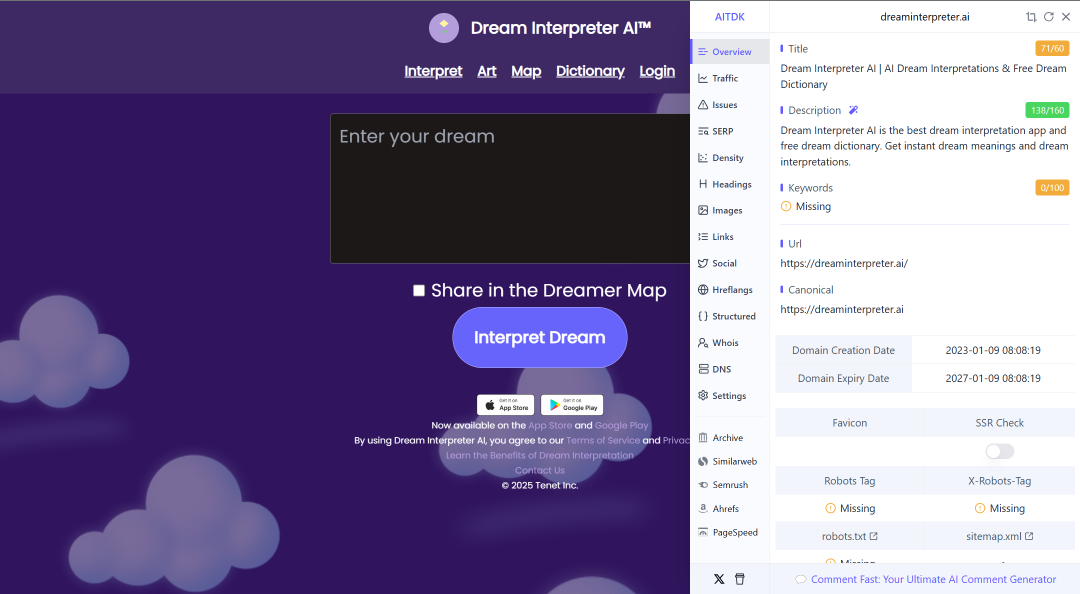Click the 0/100 keywords badge
This screenshot has height=594, width=1080.
(x=1052, y=187)
